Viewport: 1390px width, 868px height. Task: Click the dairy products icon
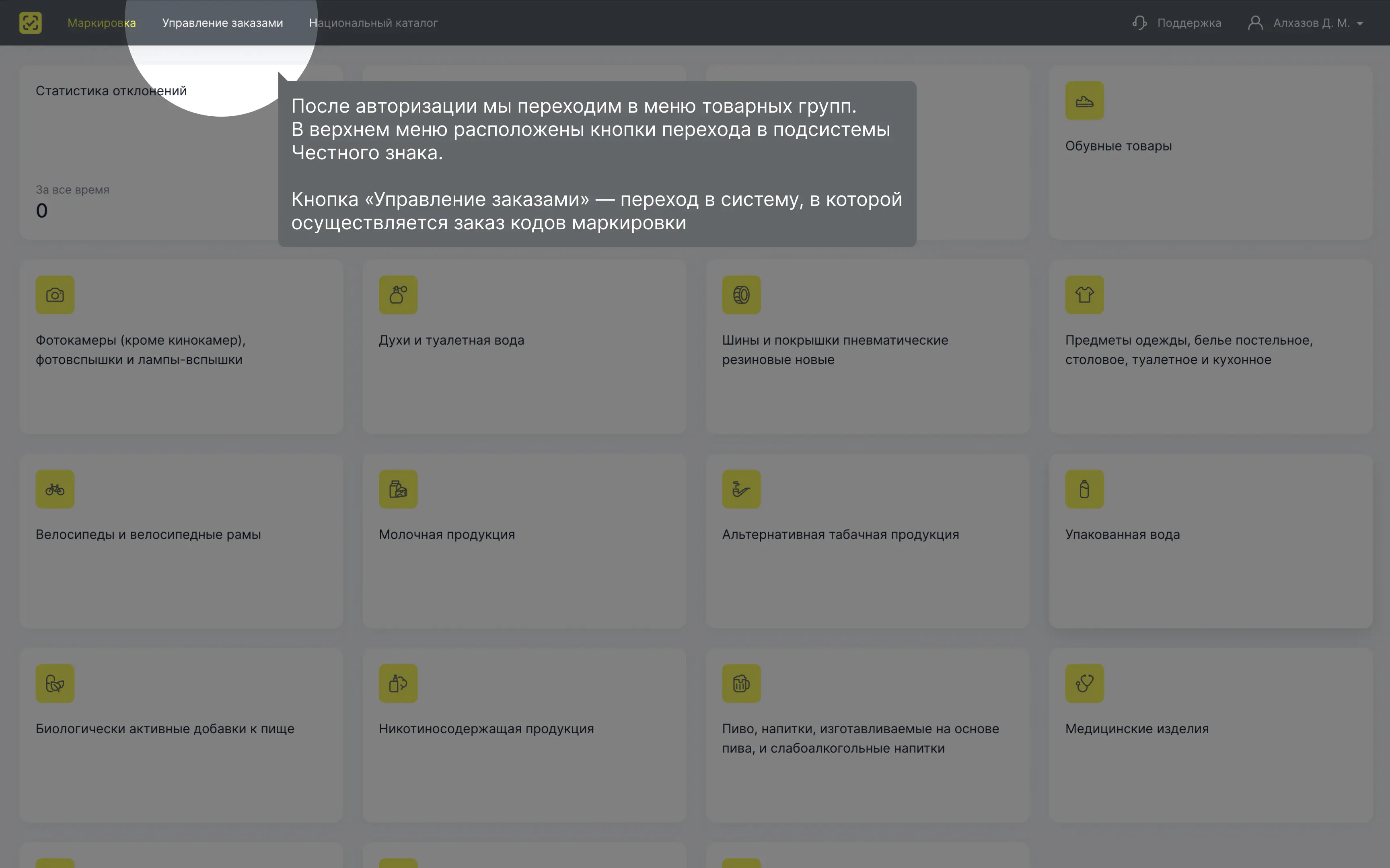tap(398, 489)
